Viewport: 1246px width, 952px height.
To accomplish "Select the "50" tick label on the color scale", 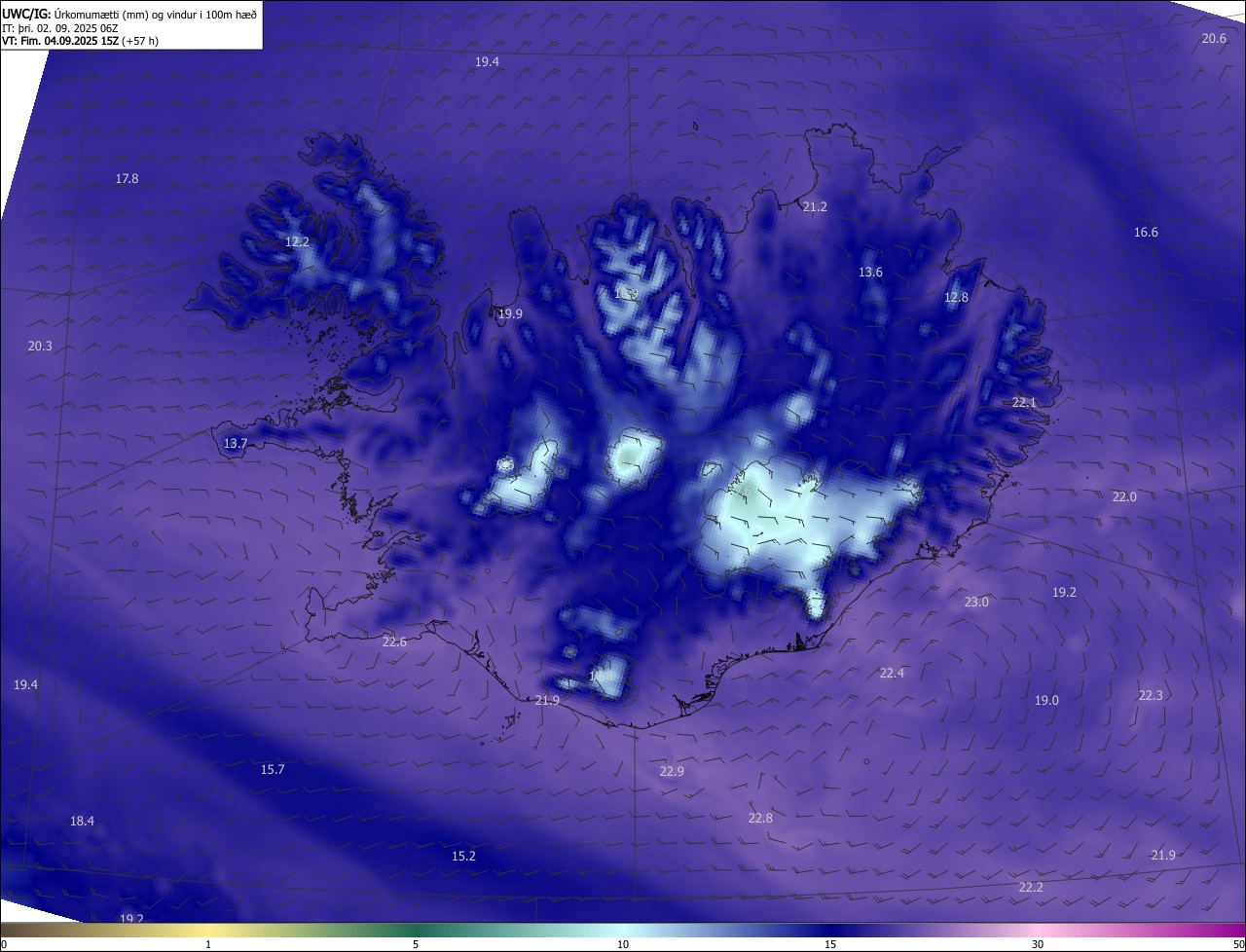I will pyautogui.click(x=1238, y=944).
